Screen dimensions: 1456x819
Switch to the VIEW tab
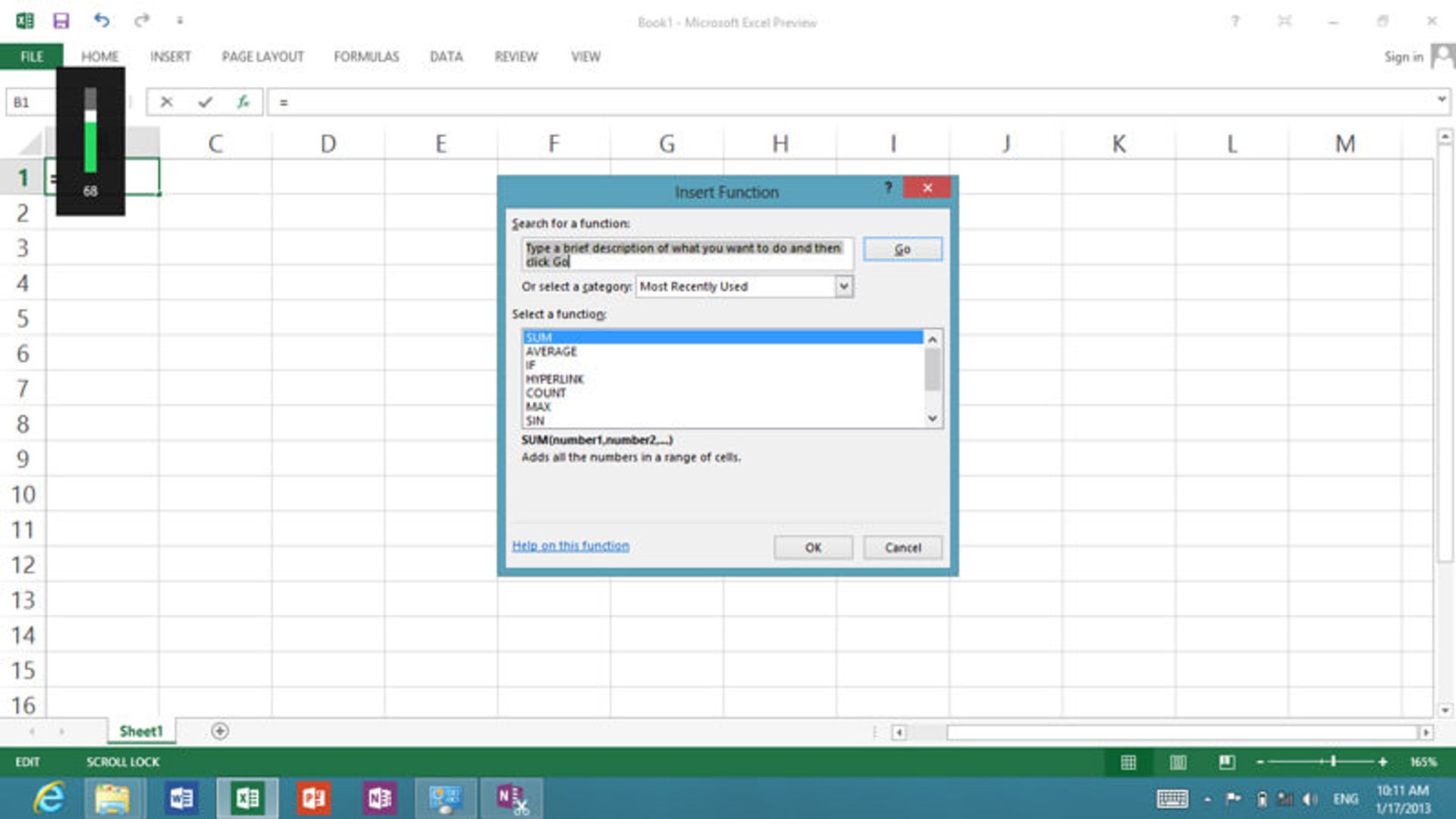(586, 57)
